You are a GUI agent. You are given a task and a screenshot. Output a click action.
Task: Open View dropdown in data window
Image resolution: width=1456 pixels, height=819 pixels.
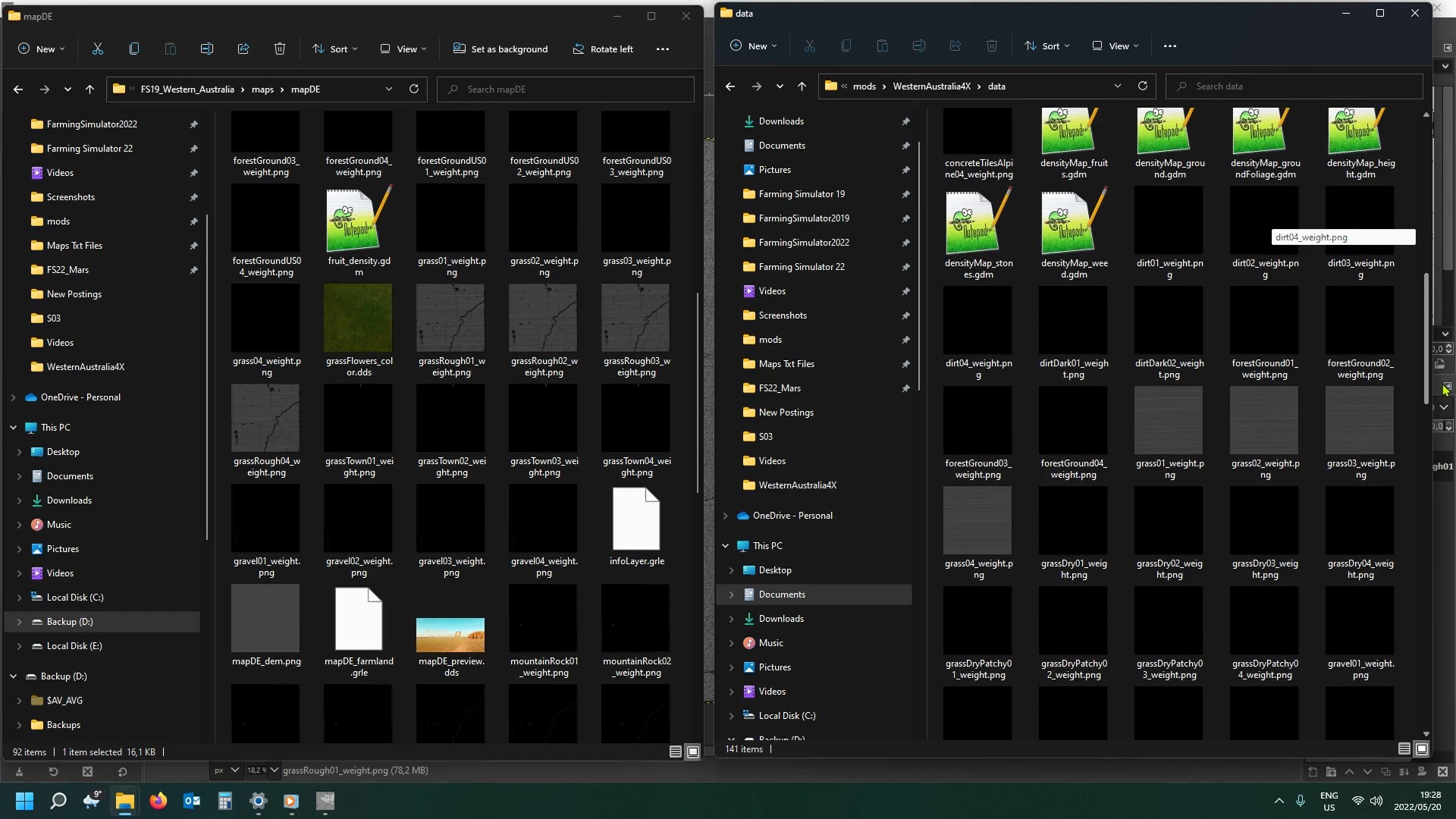click(x=1116, y=46)
